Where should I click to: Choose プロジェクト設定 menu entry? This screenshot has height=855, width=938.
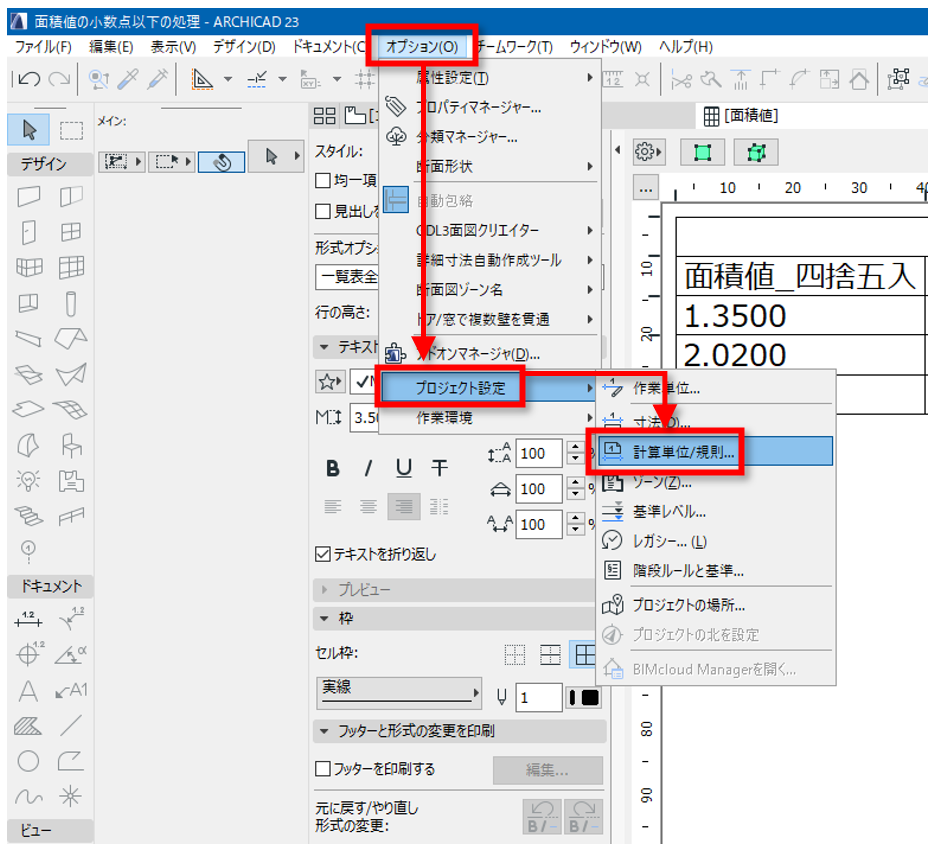coord(490,388)
